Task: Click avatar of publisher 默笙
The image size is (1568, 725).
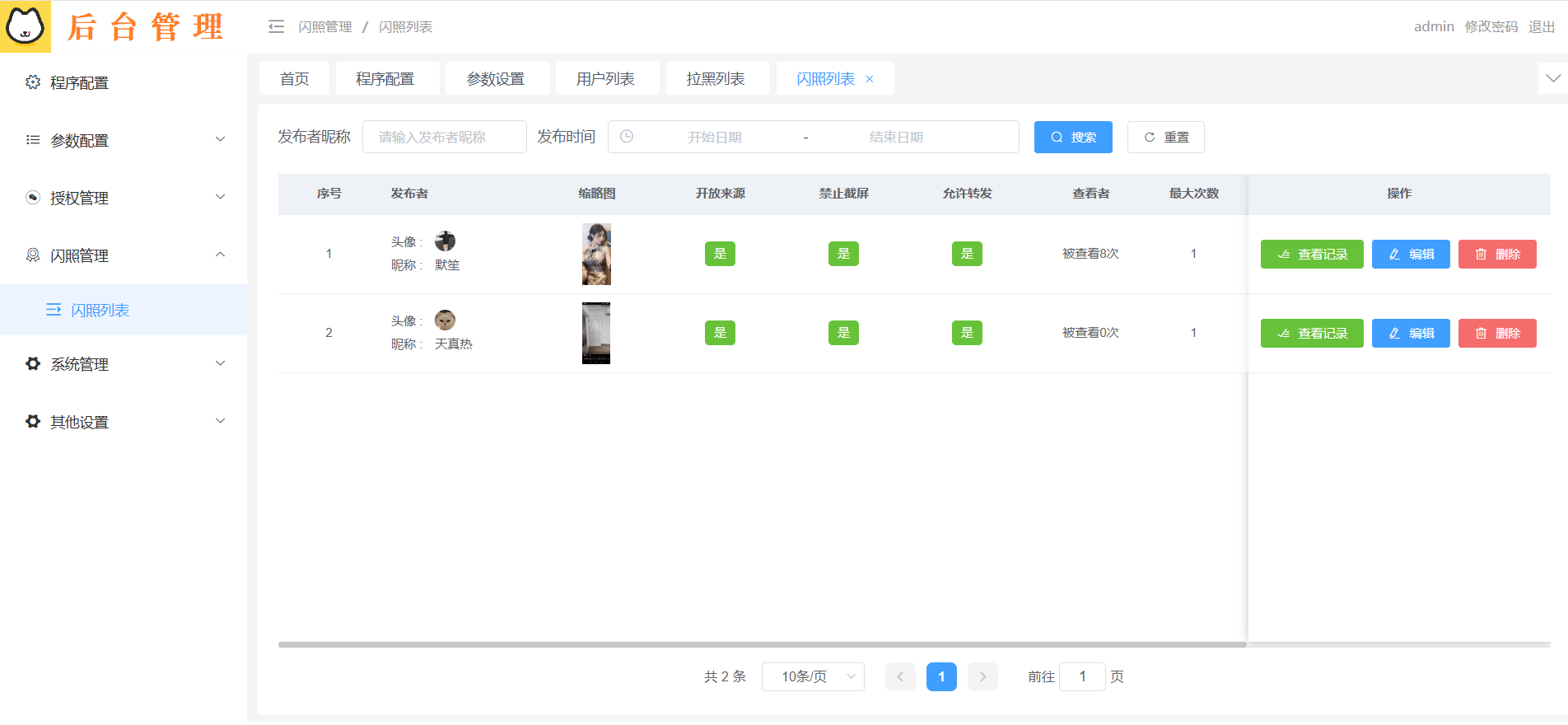Action: (445, 241)
